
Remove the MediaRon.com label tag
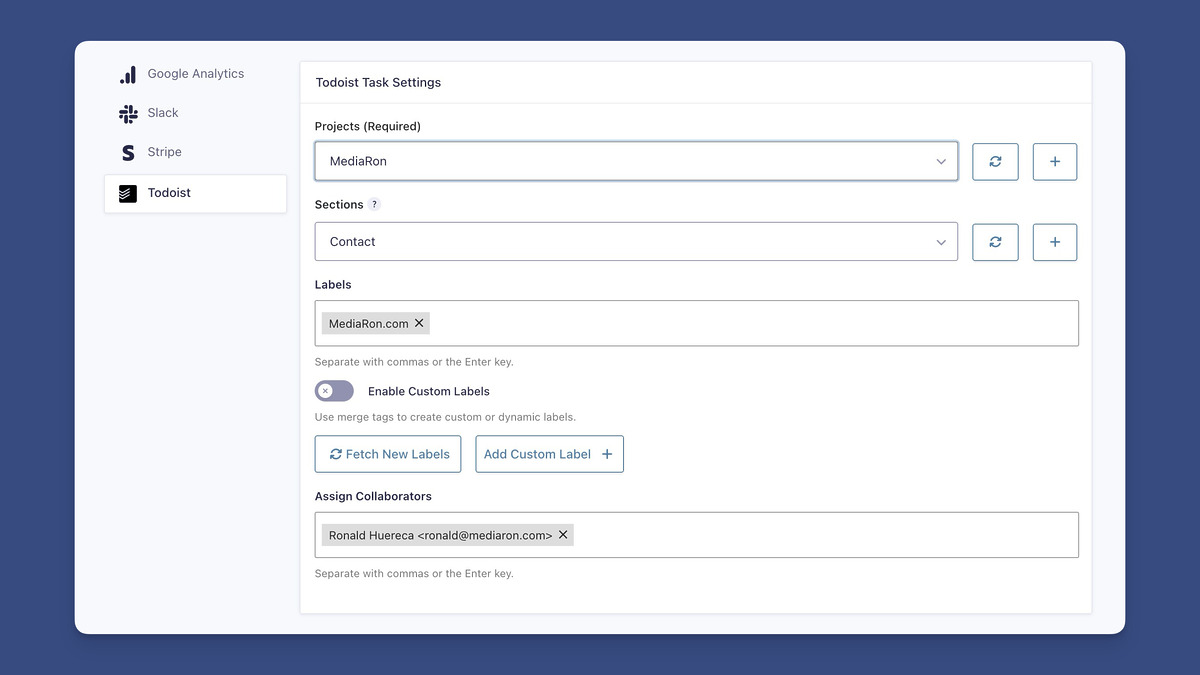(x=419, y=323)
